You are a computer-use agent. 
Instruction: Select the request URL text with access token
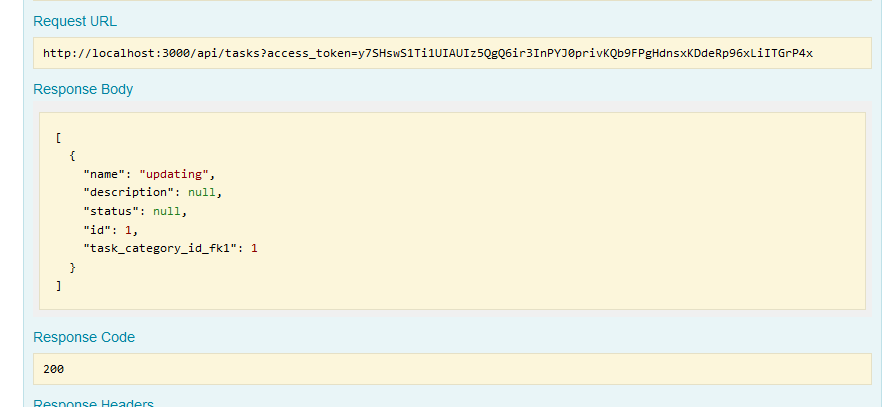coord(428,53)
